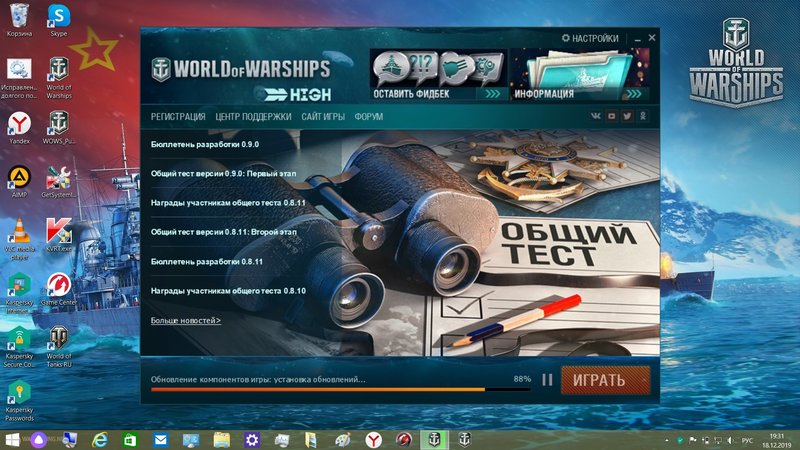Open the volume control in tray
The image size is (800, 450).
pos(731,440)
